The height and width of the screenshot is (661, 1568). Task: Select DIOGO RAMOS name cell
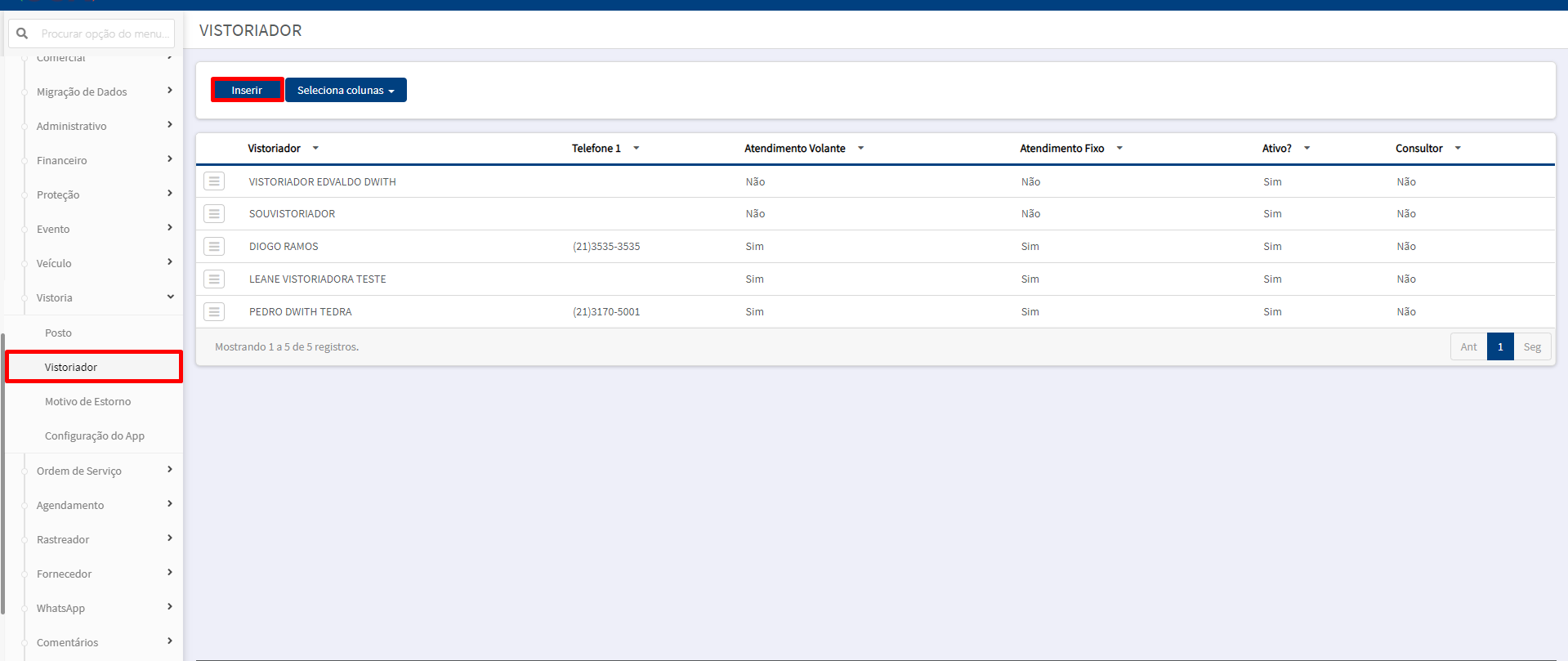(284, 247)
